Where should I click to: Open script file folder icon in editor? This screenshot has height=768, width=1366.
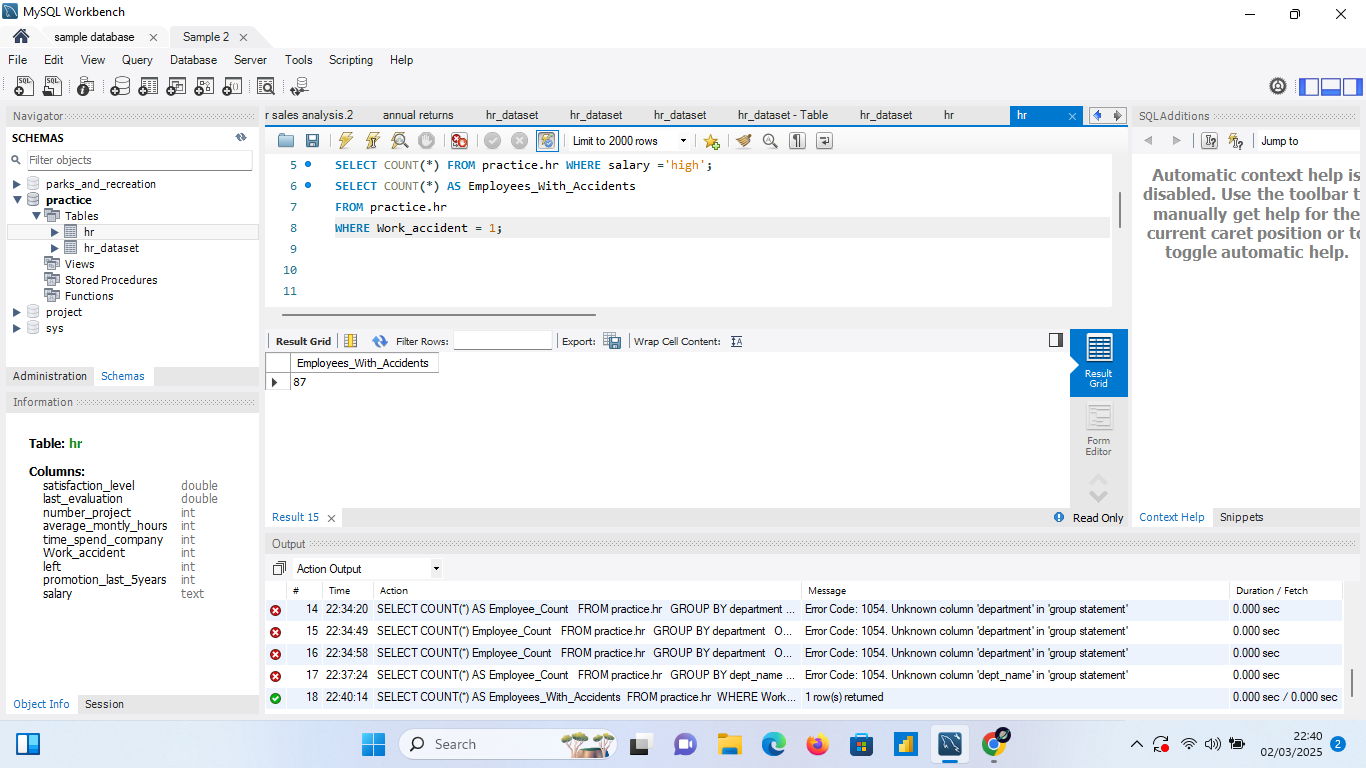tap(286, 141)
